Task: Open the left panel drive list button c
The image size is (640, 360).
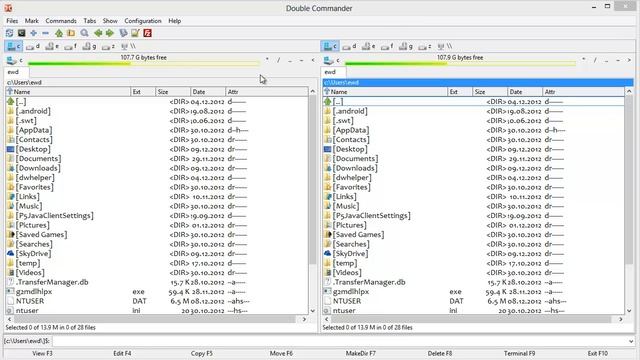Action: [14, 61]
